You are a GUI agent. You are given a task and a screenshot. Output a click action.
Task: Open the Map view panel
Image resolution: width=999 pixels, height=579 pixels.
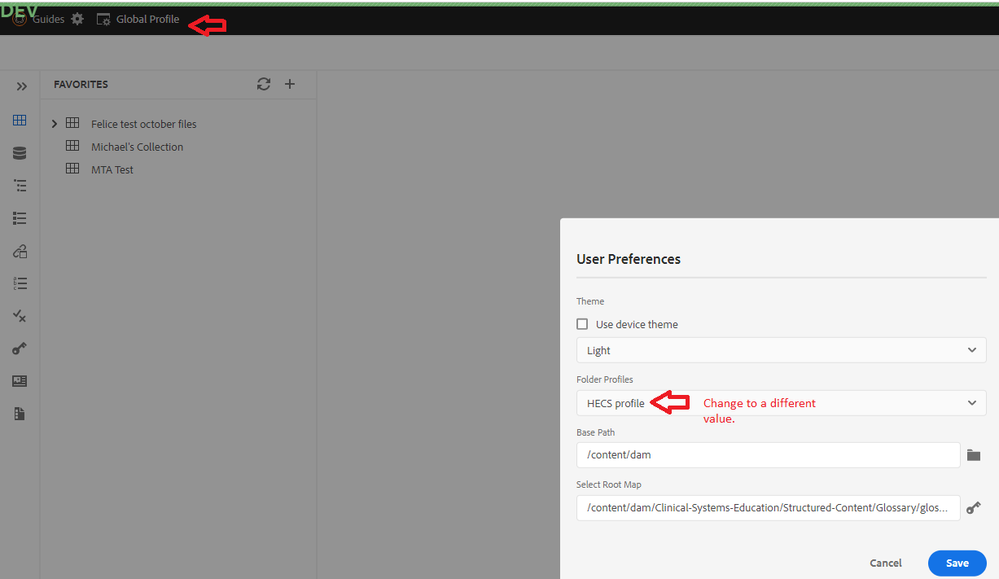pyautogui.click(x=19, y=185)
